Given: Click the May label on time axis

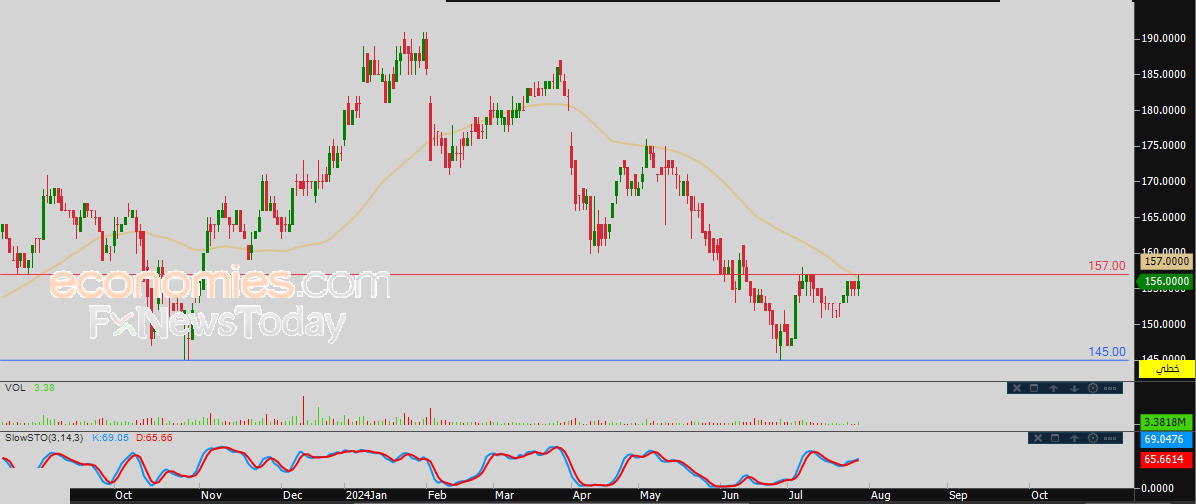Looking at the screenshot, I should pos(650,496).
